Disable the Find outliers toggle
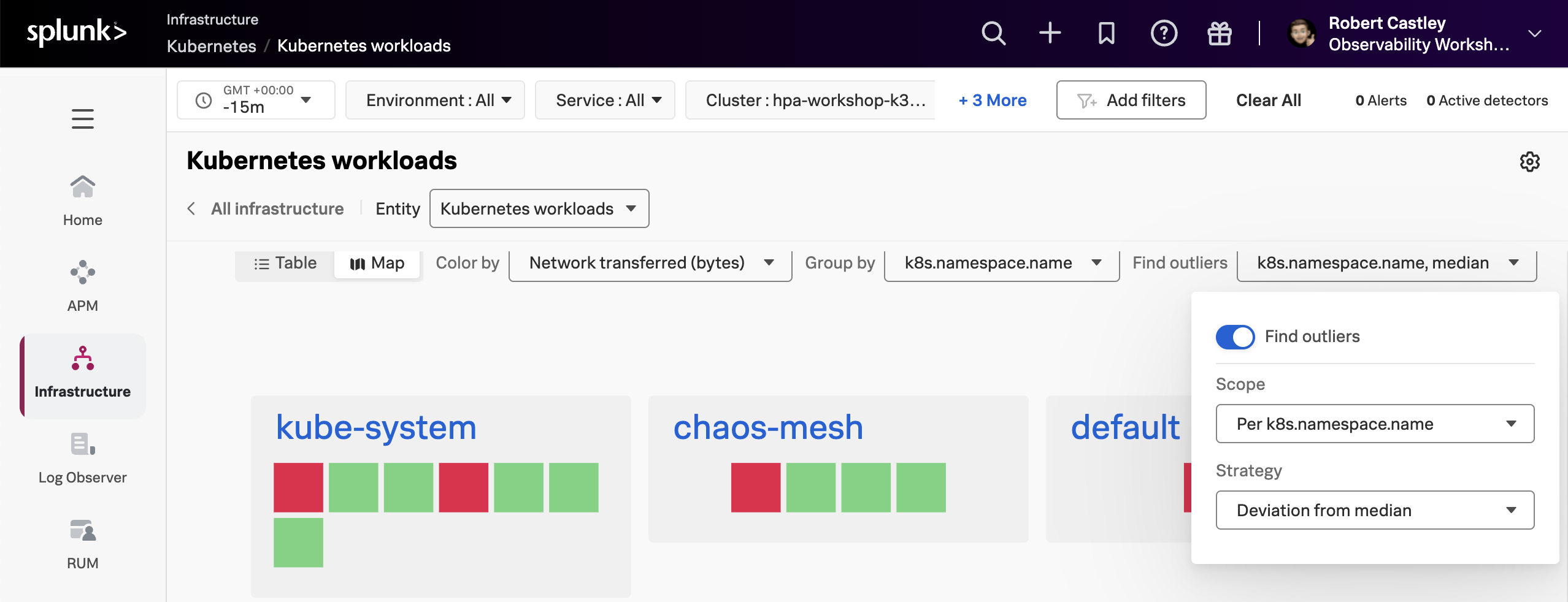The height and width of the screenshot is (602, 1568). point(1234,337)
